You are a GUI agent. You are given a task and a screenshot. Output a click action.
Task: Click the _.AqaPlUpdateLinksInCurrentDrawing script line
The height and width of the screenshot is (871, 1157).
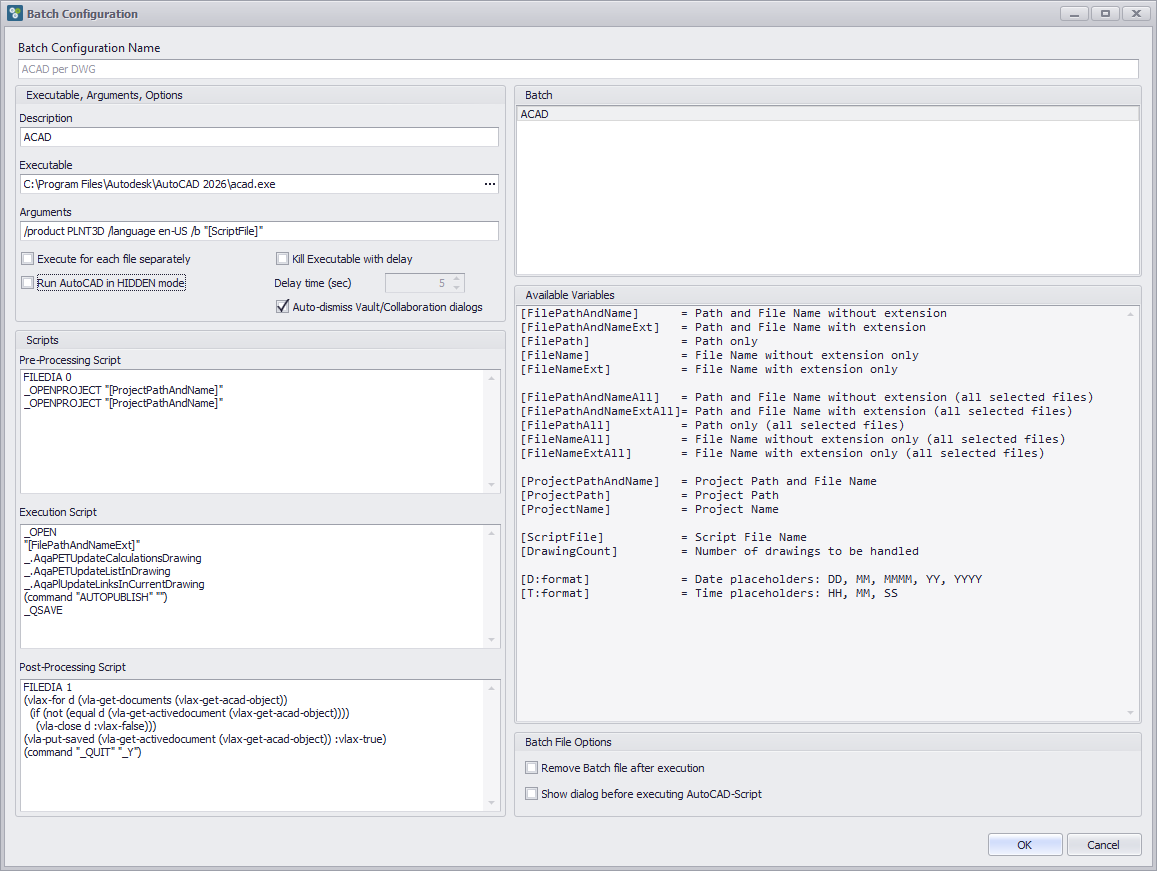[114, 584]
